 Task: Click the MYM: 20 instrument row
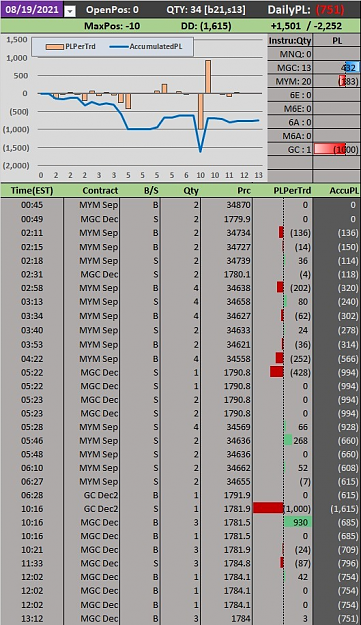coord(290,81)
